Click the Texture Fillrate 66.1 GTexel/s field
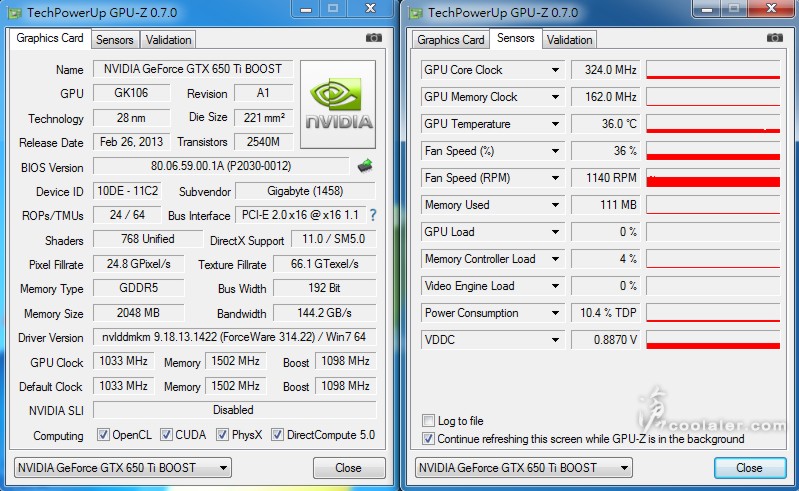The height and width of the screenshot is (491, 799). (x=325, y=264)
